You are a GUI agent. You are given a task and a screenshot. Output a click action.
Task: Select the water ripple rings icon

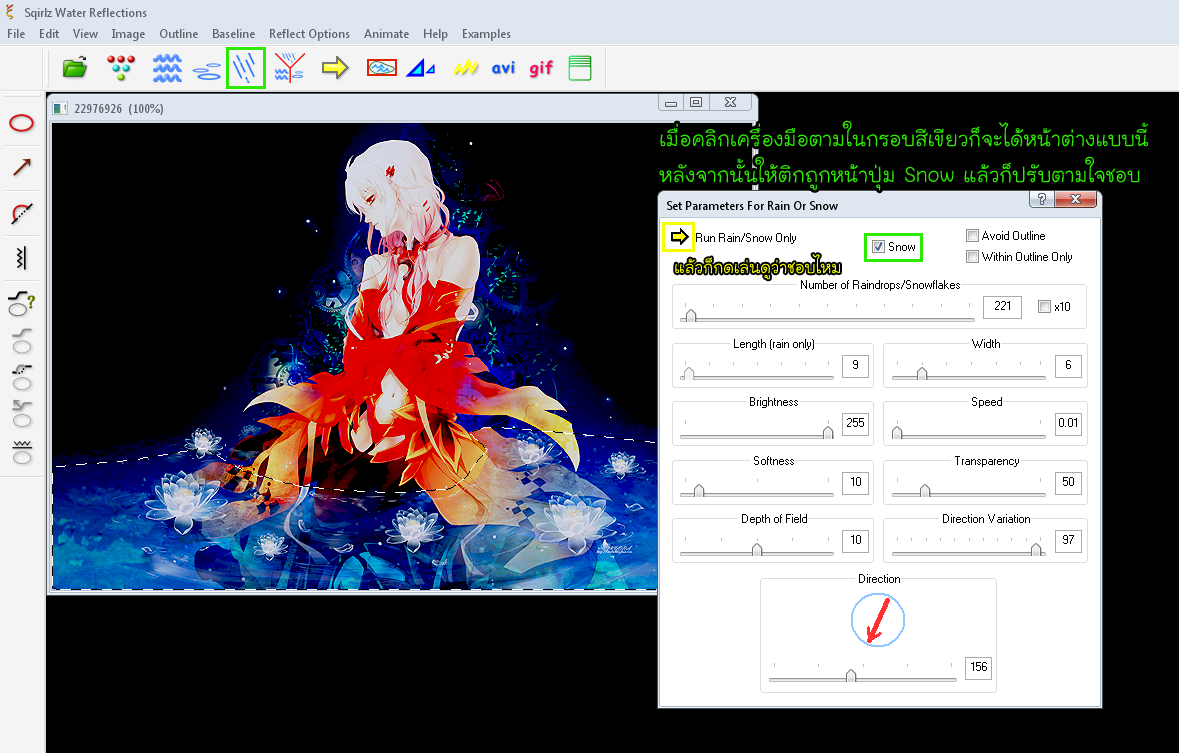207,71
